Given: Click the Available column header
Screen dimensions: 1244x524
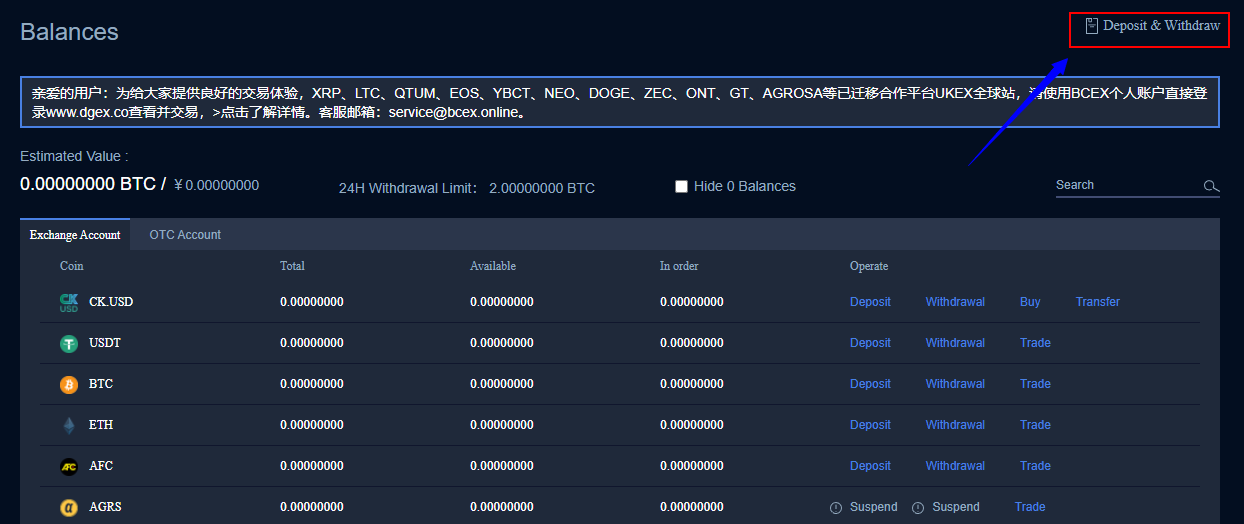Looking at the screenshot, I should pyautogui.click(x=493, y=266).
